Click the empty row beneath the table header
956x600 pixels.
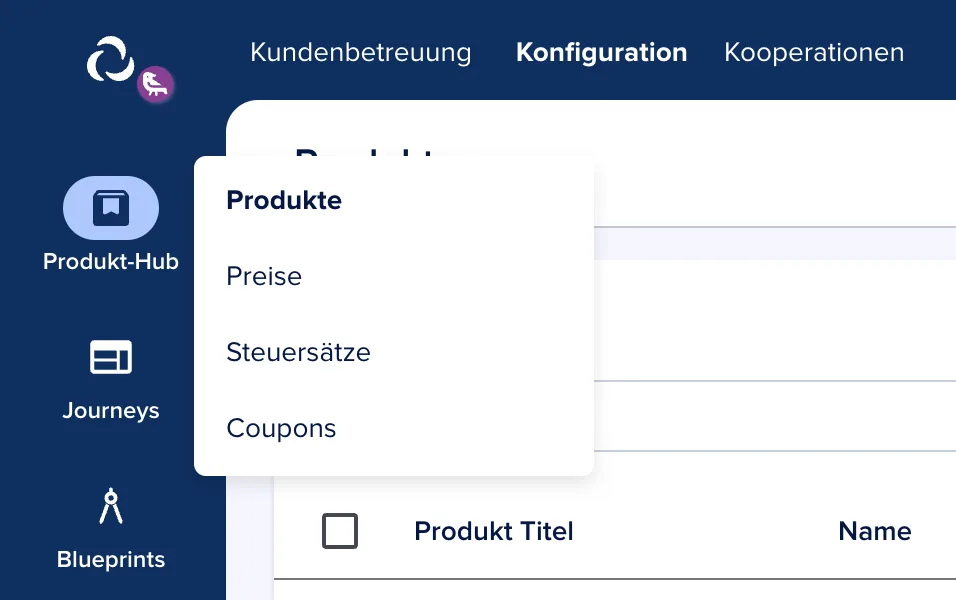pyautogui.click(x=615, y=590)
